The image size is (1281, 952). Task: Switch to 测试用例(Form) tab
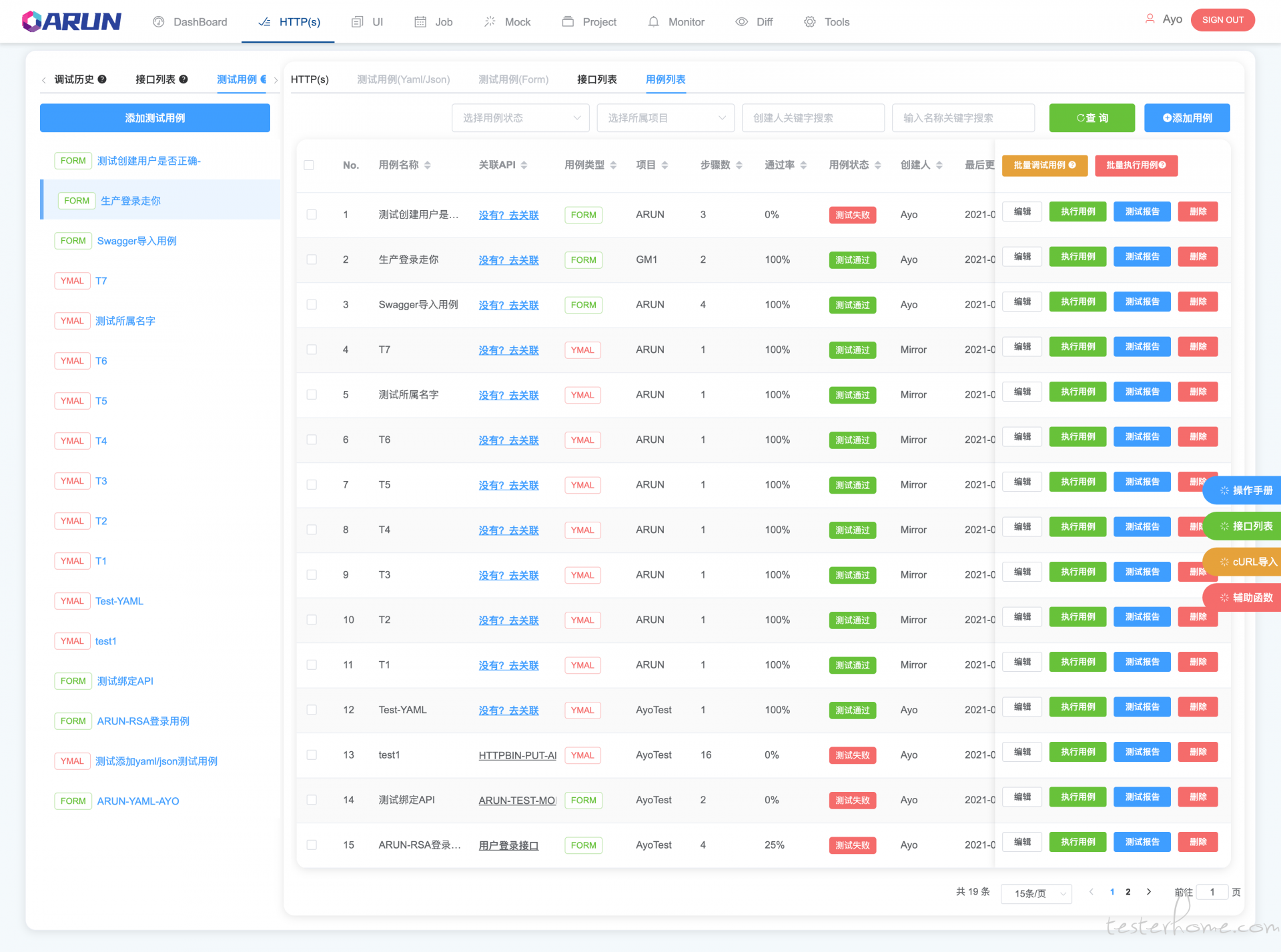pos(514,79)
